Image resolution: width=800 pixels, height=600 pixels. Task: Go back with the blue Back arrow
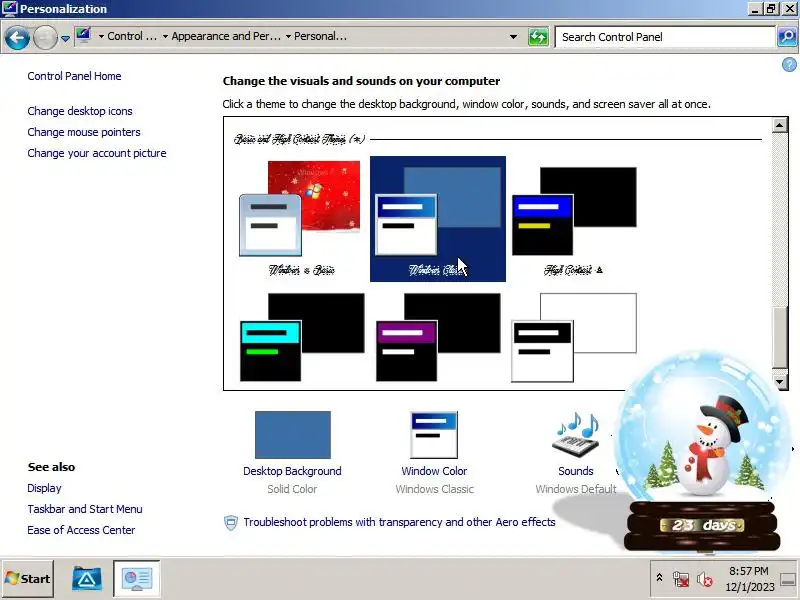(x=17, y=37)
